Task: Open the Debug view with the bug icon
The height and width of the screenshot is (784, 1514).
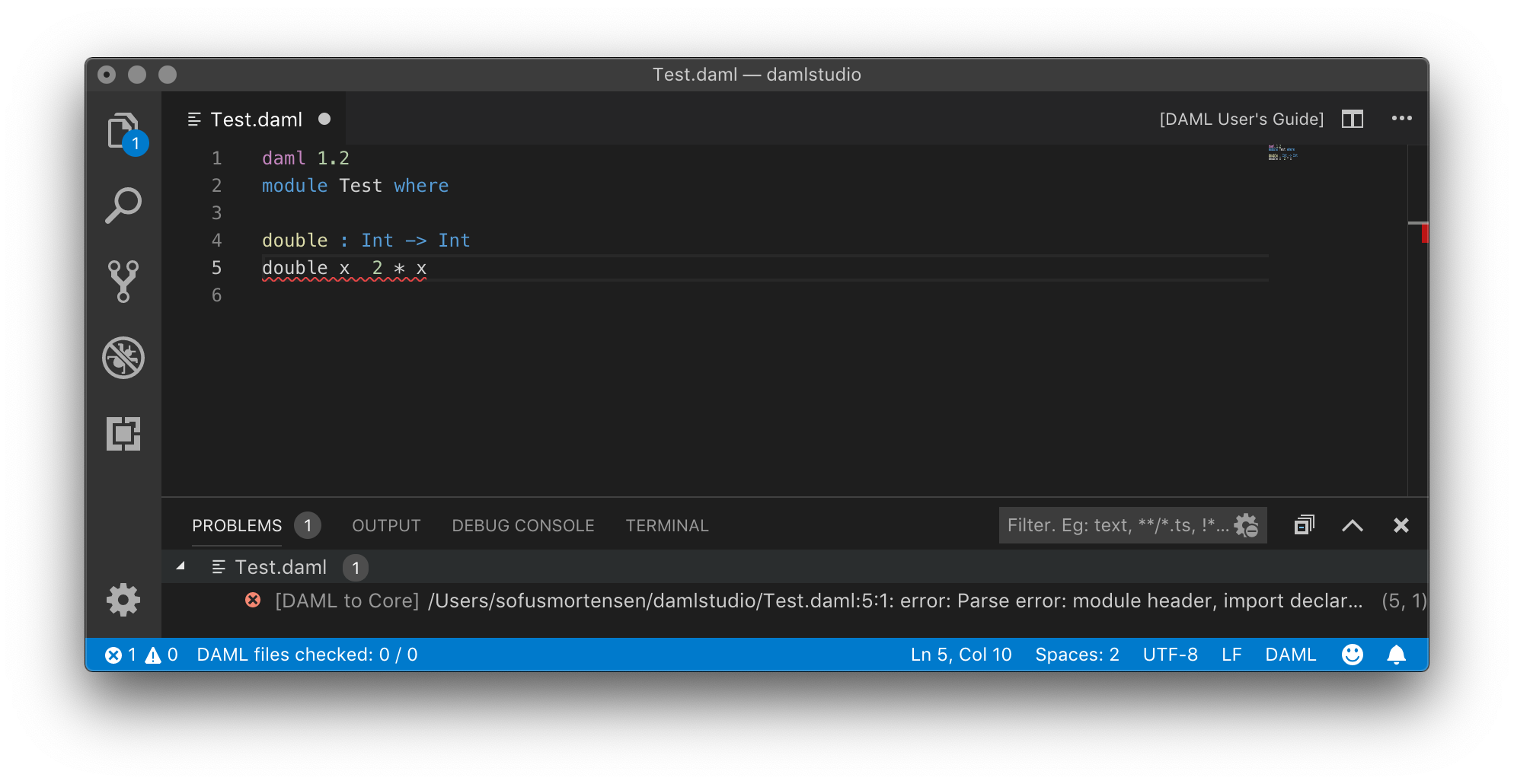Action: pos(123,358)
